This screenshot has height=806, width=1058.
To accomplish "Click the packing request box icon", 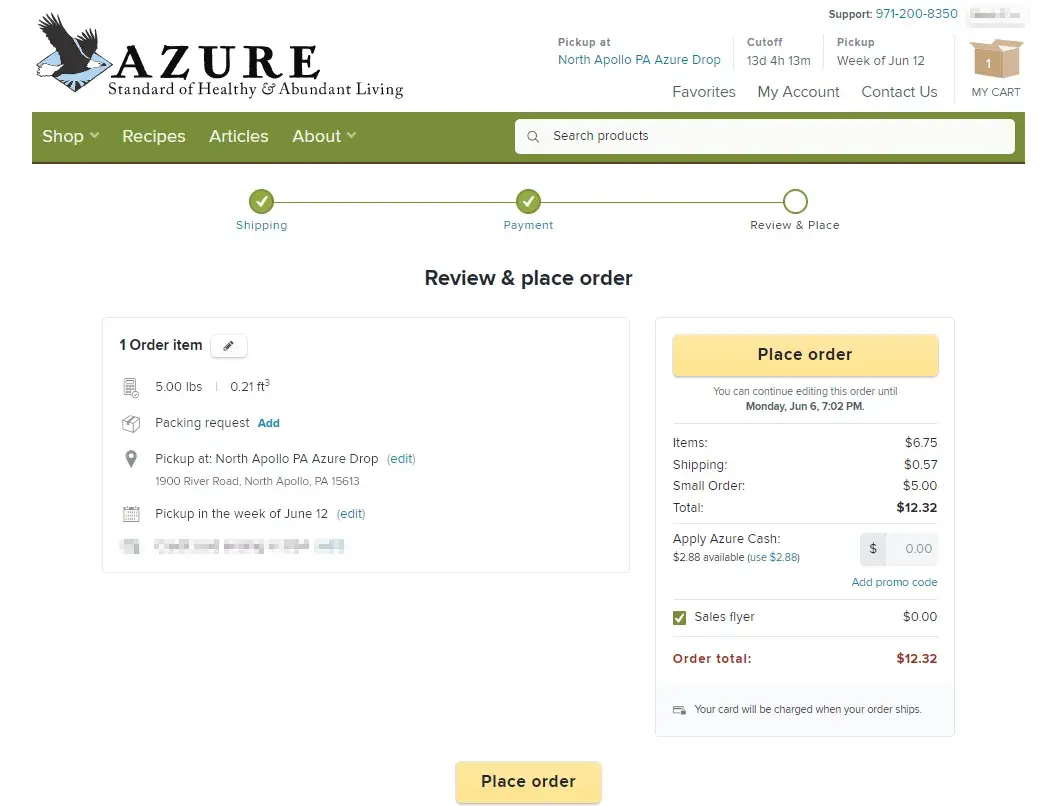I will [131, 424].
